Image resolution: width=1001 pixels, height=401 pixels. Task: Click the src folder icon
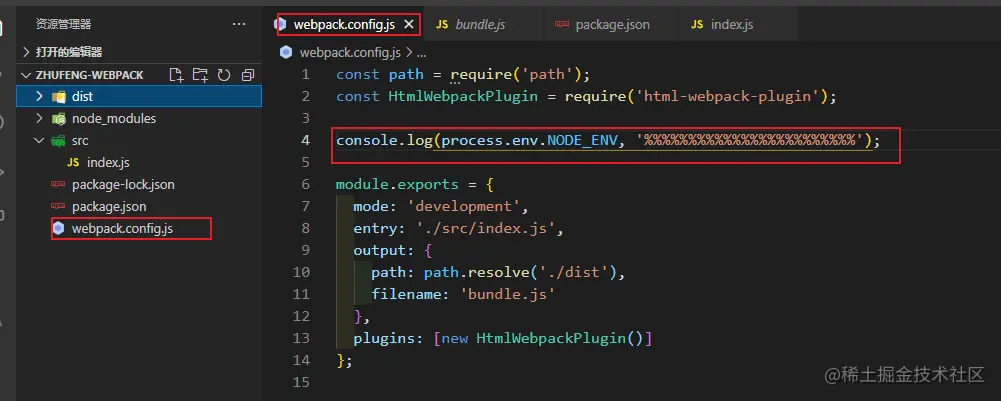pos(59,140)
